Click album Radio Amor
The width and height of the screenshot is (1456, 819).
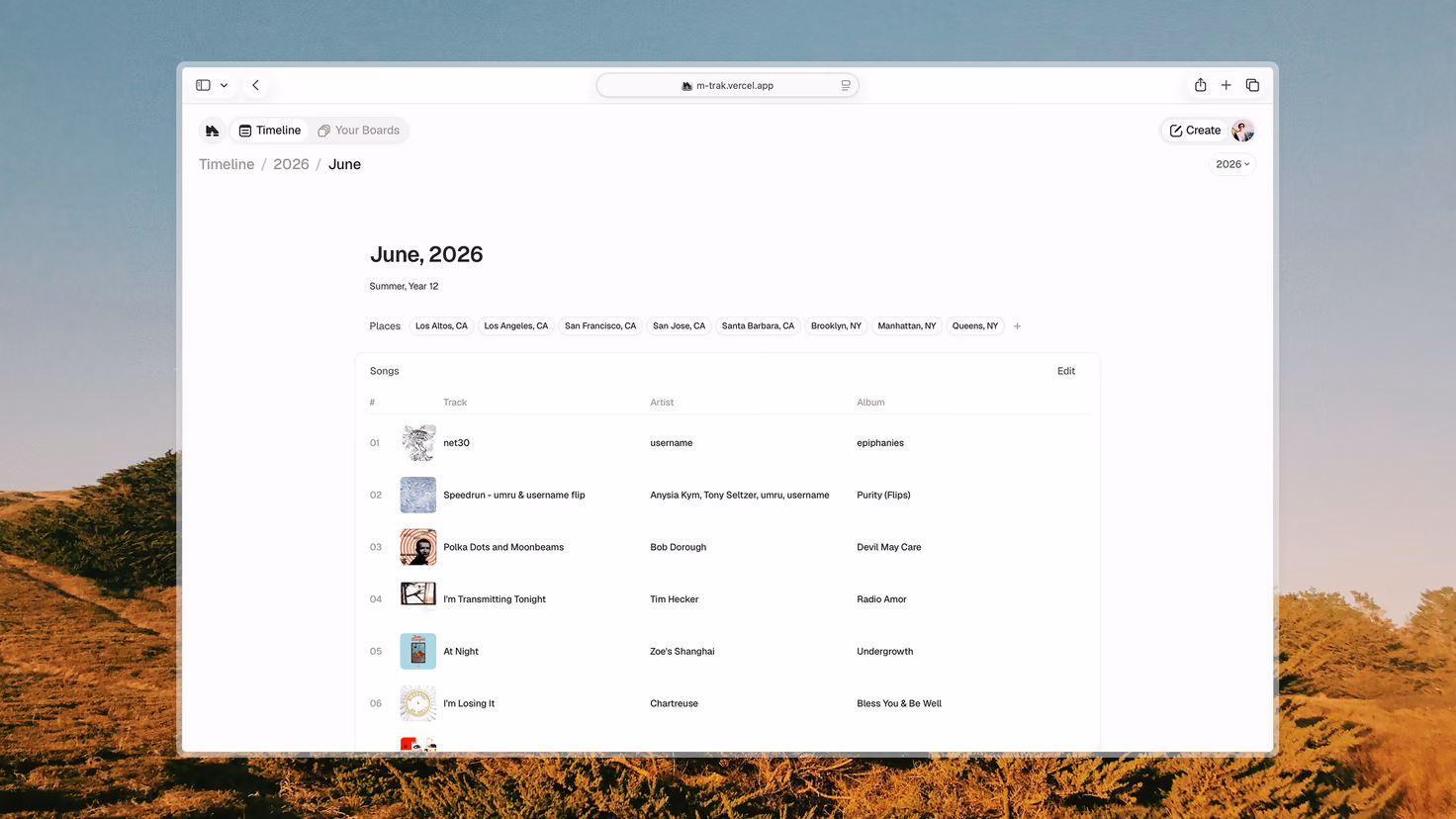(x=881, y=599)
